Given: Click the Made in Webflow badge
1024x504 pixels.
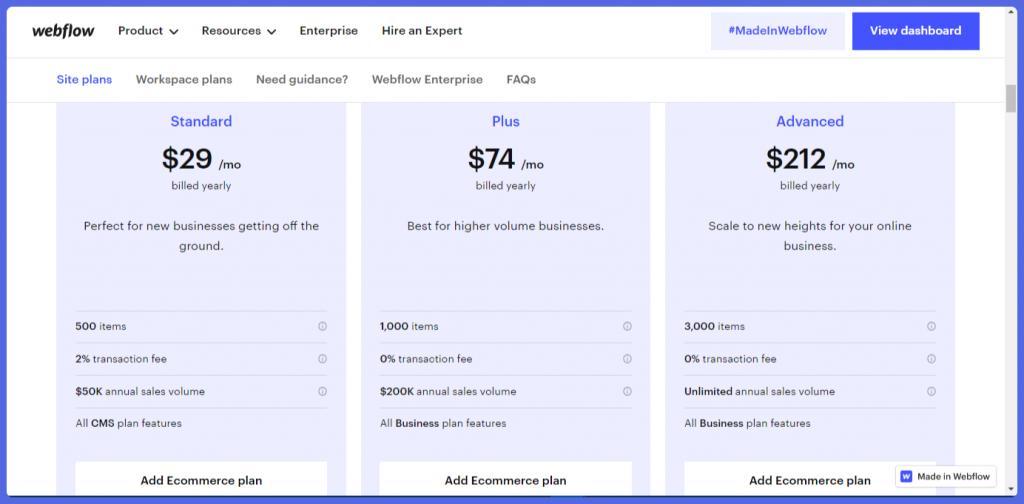Looking at the screenshot, I should tap(946, 477).
